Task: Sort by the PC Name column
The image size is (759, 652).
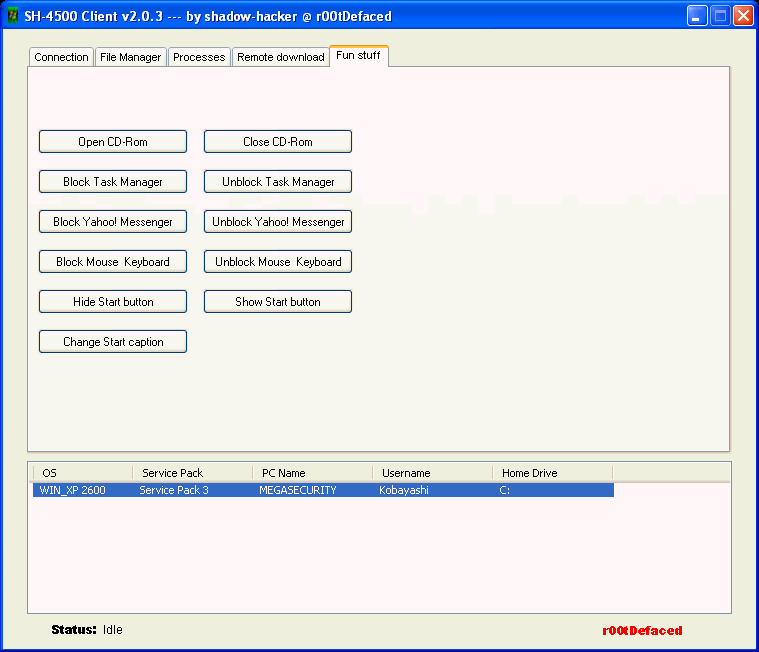Action: tap(312, 473)
